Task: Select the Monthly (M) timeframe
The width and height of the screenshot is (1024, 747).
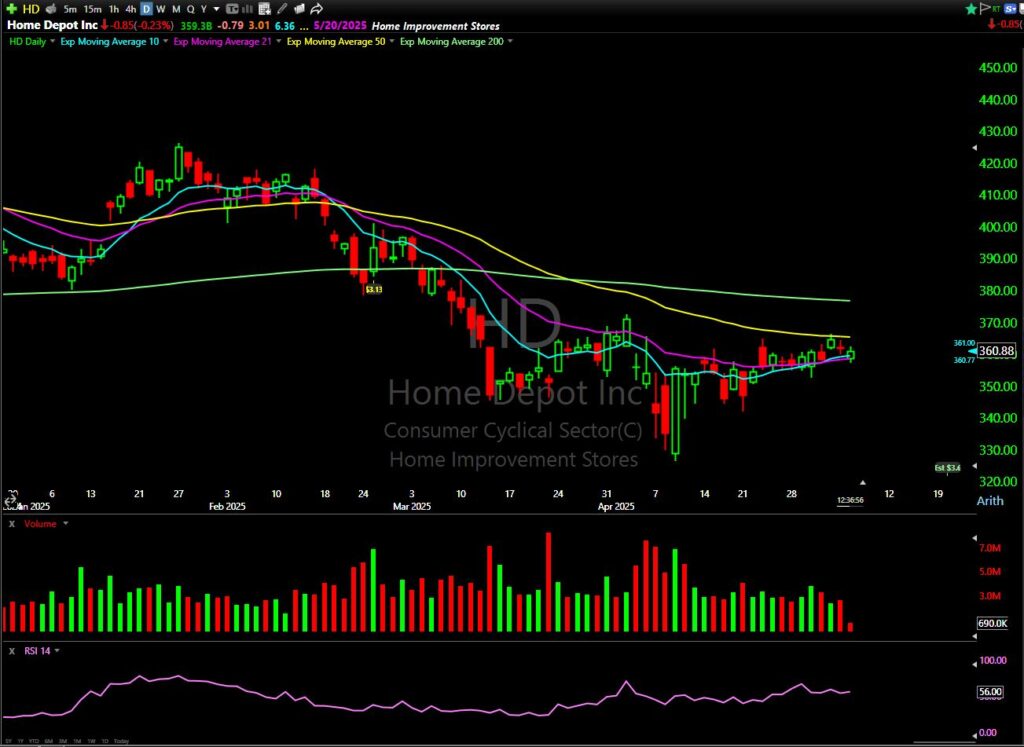Action: coord(176,9)
